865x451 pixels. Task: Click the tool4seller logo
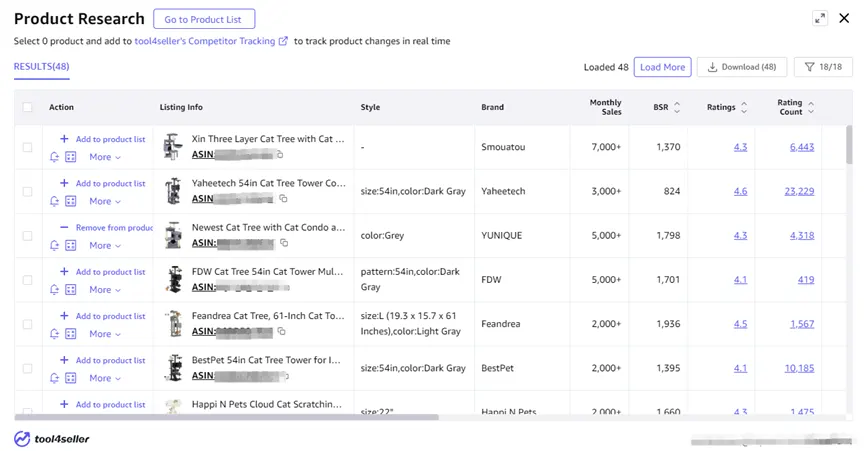coord(51,439)
